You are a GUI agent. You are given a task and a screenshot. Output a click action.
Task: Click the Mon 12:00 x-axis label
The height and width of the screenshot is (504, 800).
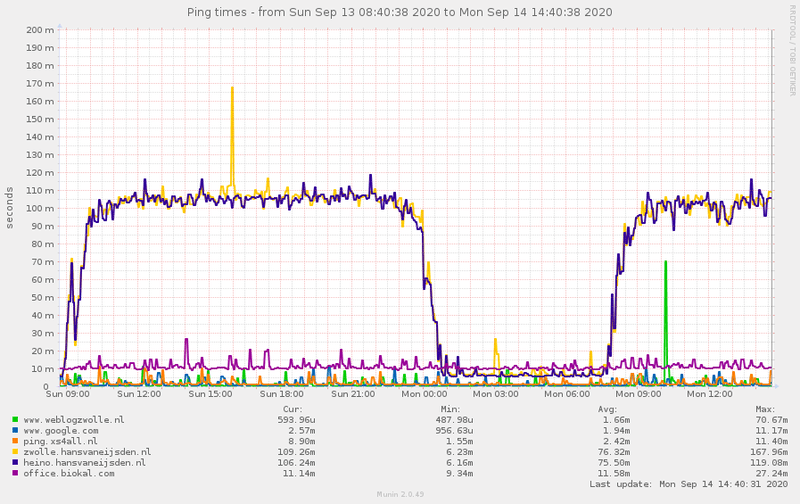click(710, 394)
